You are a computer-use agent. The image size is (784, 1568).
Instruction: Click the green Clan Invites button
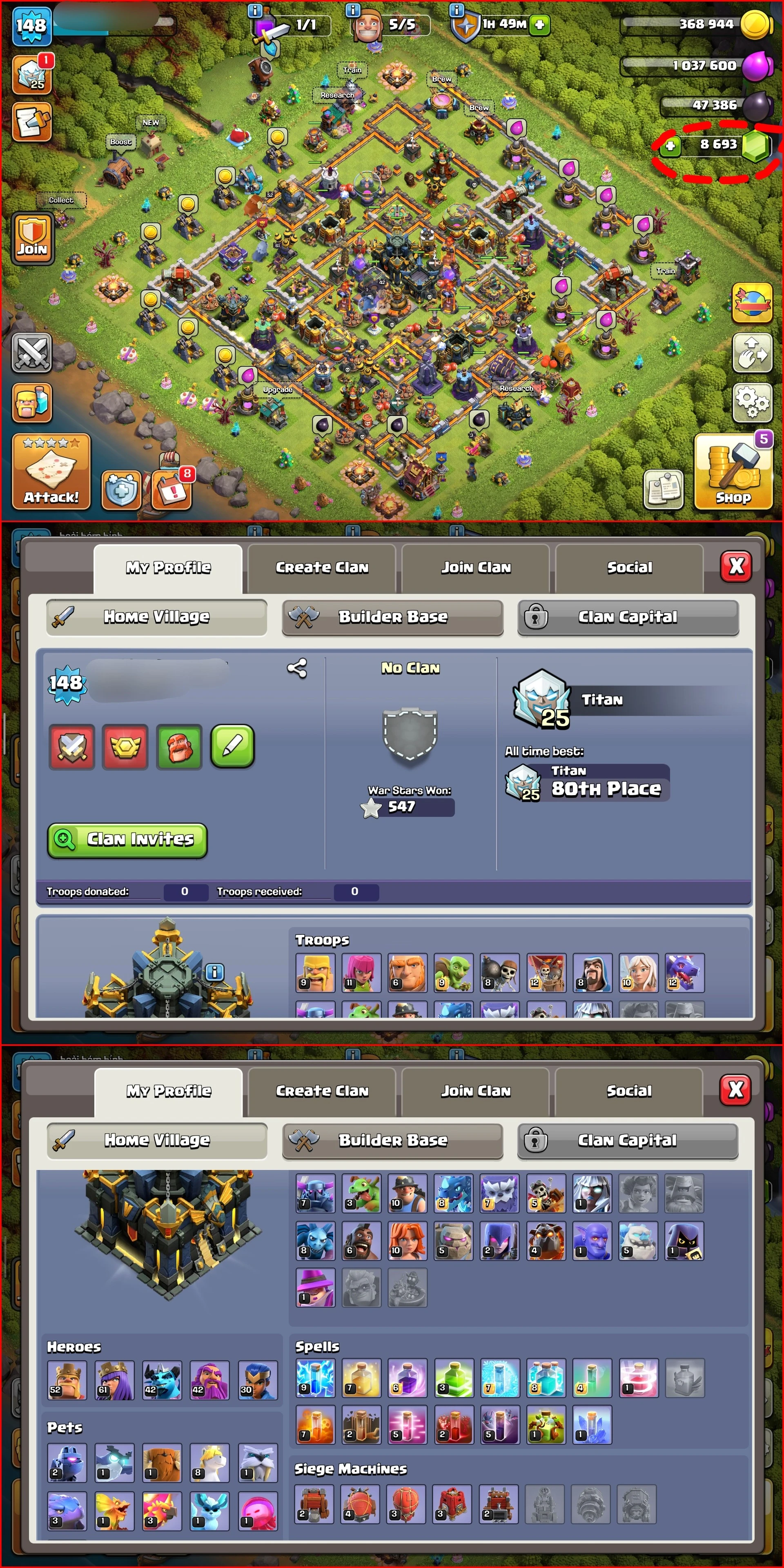[x=128, y=840]
